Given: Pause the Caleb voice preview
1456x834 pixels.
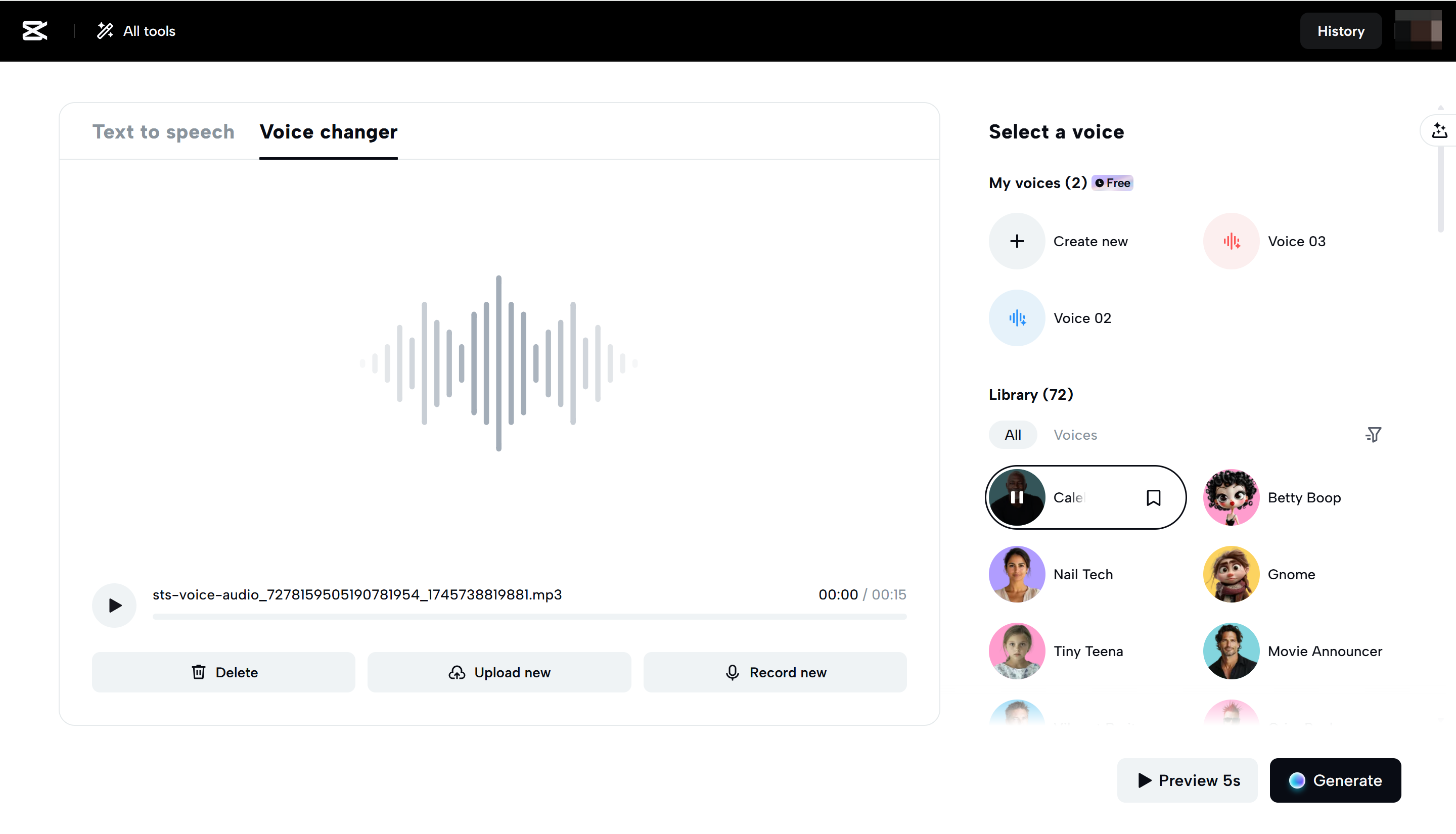Looking at the screenshot, I should 1017,497.
